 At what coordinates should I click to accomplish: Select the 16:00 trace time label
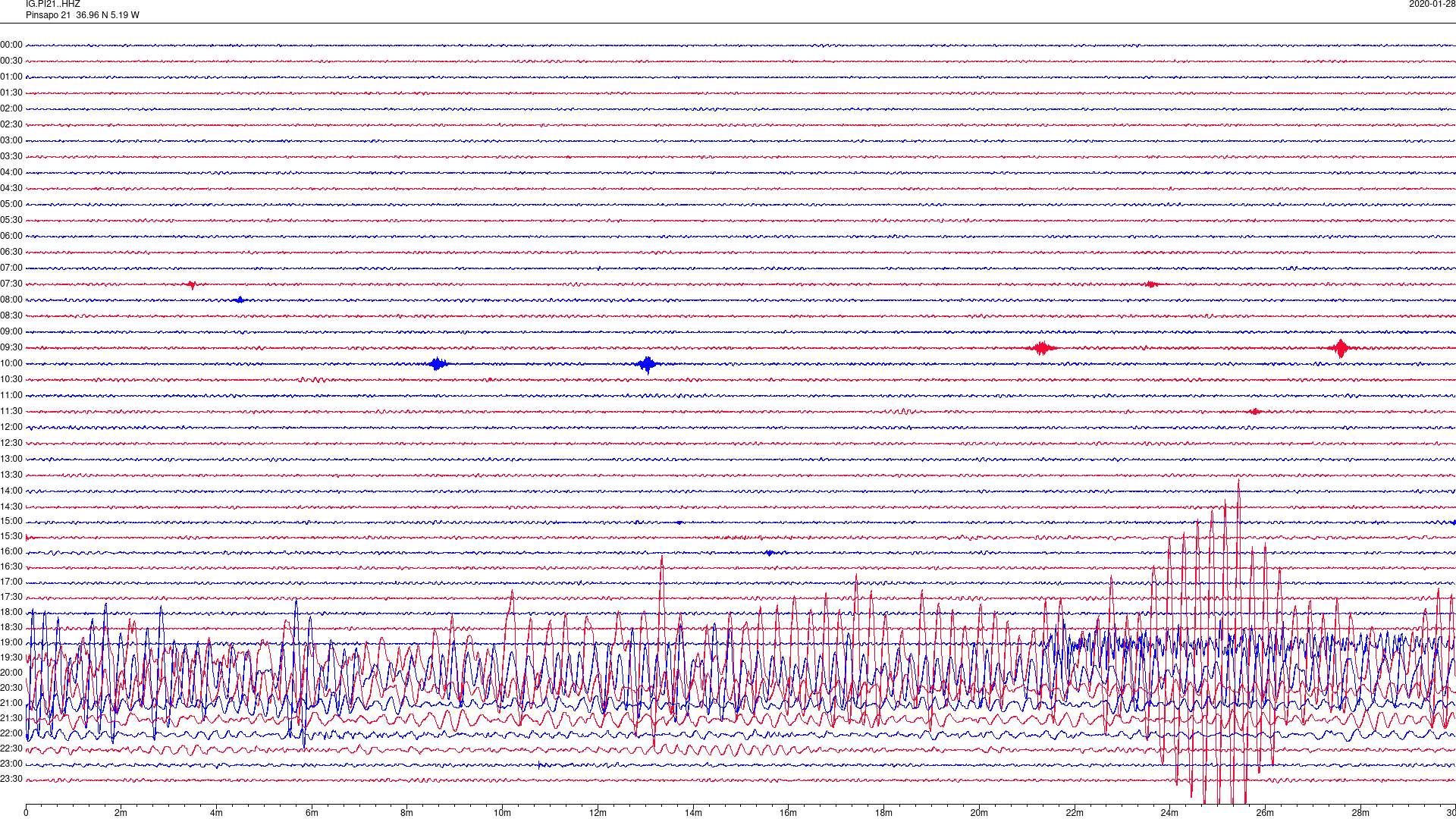pyautogui.click(x=11, y=552)
